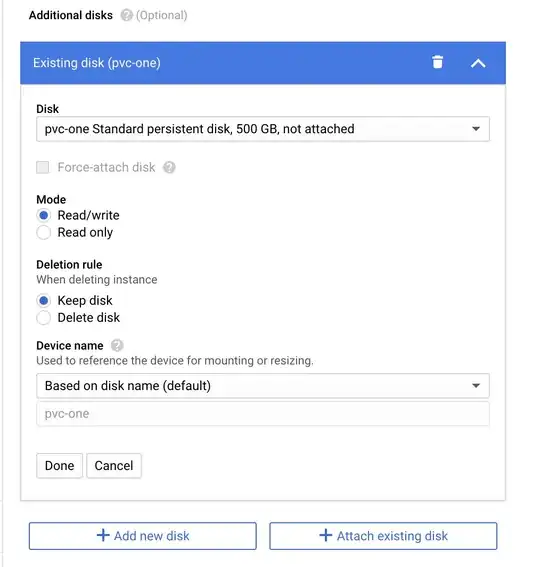Open help icon next to Additional disks
The height and width of the screenshot is (567, 540).
coord(126,15)
